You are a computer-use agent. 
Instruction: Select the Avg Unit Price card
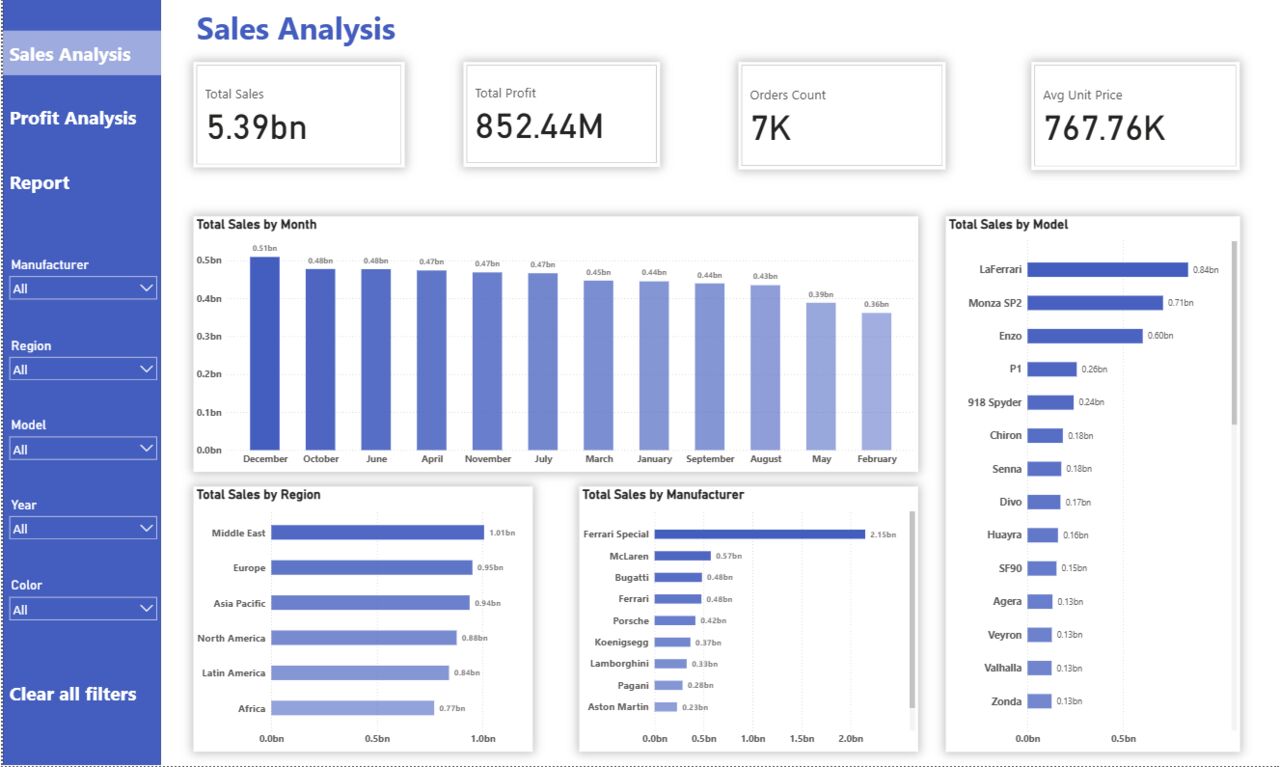(x=1135, y=116)
